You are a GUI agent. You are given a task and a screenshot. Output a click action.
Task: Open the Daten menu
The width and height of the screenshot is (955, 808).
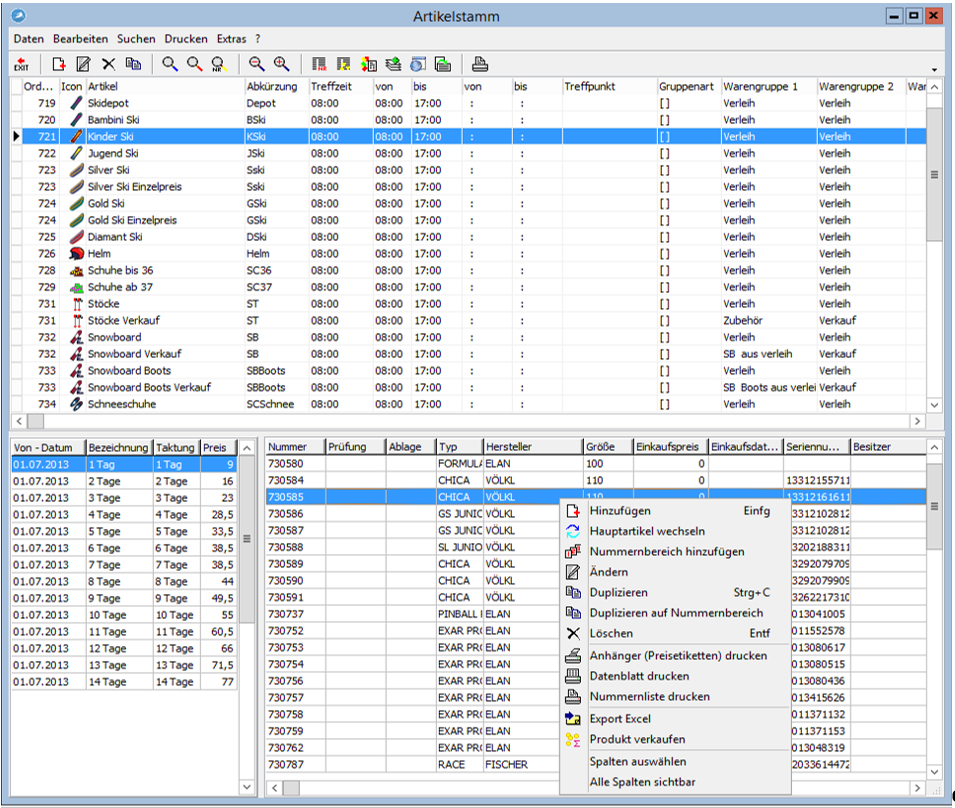(x=29, y=39)
